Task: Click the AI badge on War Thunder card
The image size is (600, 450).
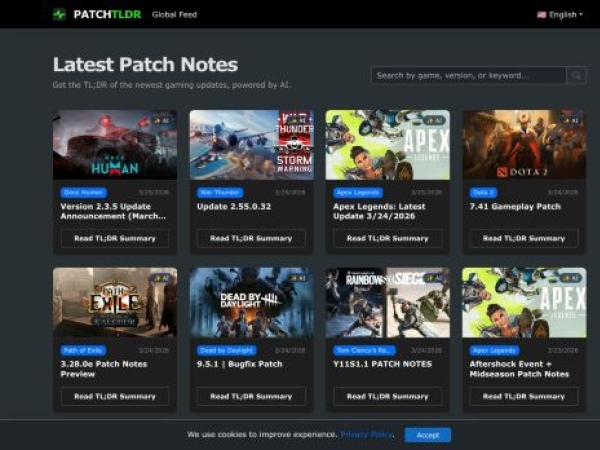Action: click(x=298, y=121)
